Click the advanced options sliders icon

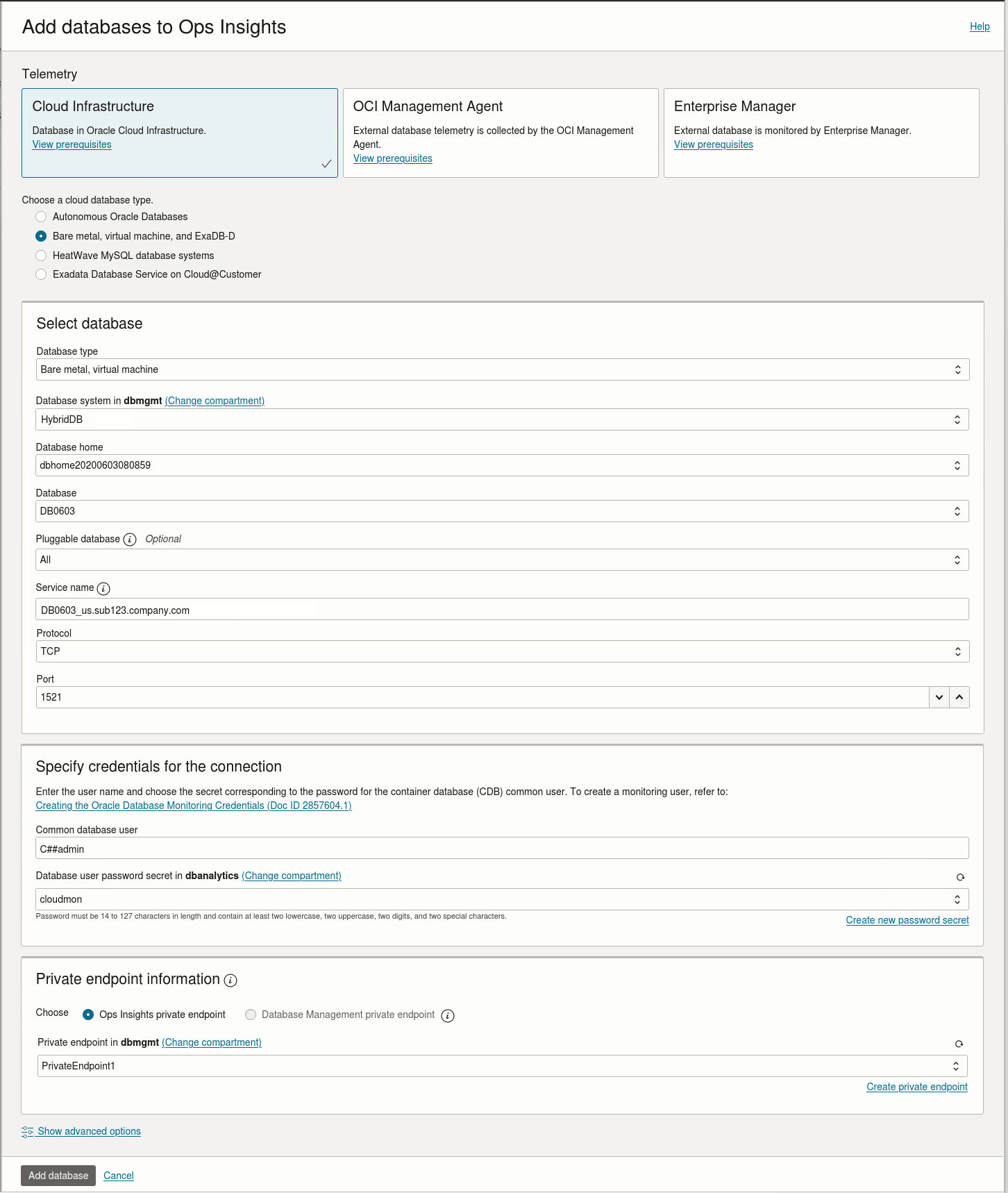[27, 1132]
